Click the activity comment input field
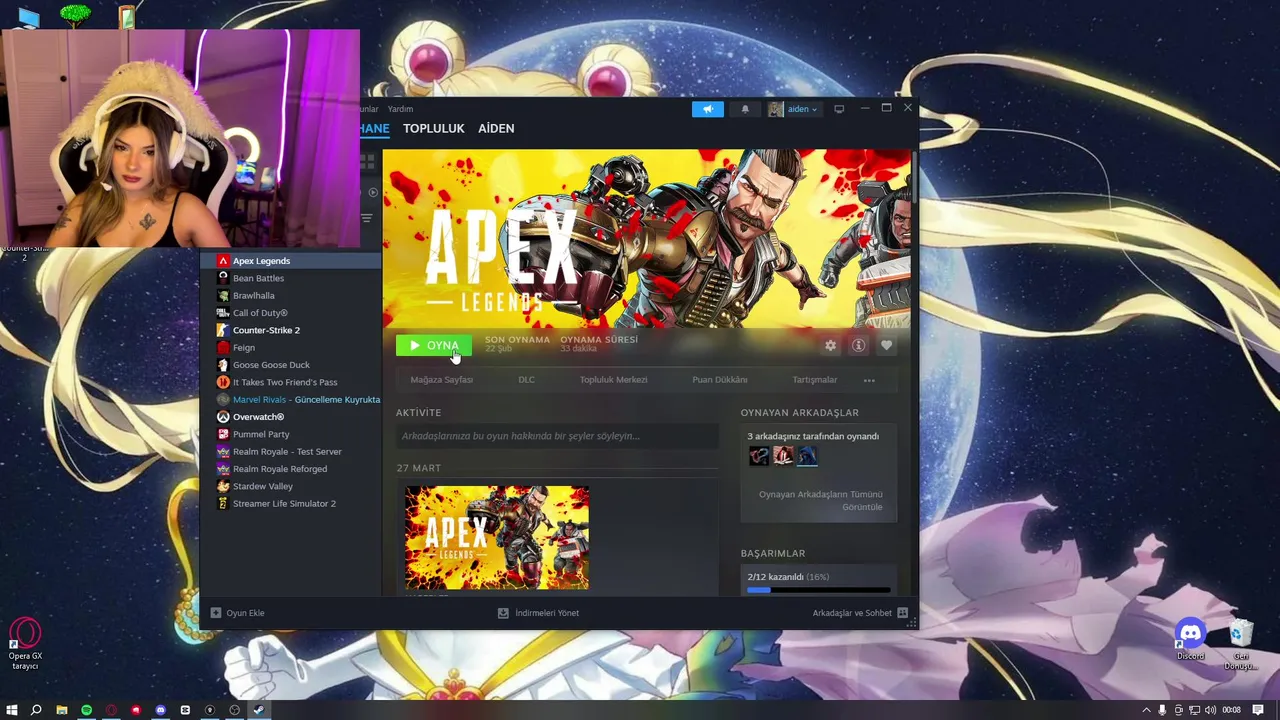This screenshot has height=720, width=1280. (x=557, y=436)
